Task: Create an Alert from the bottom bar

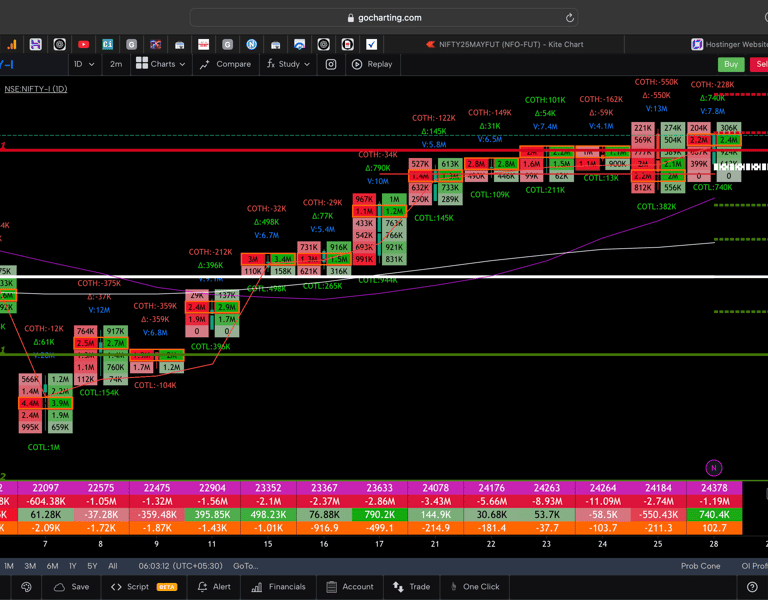Action: tap(214, 587)
